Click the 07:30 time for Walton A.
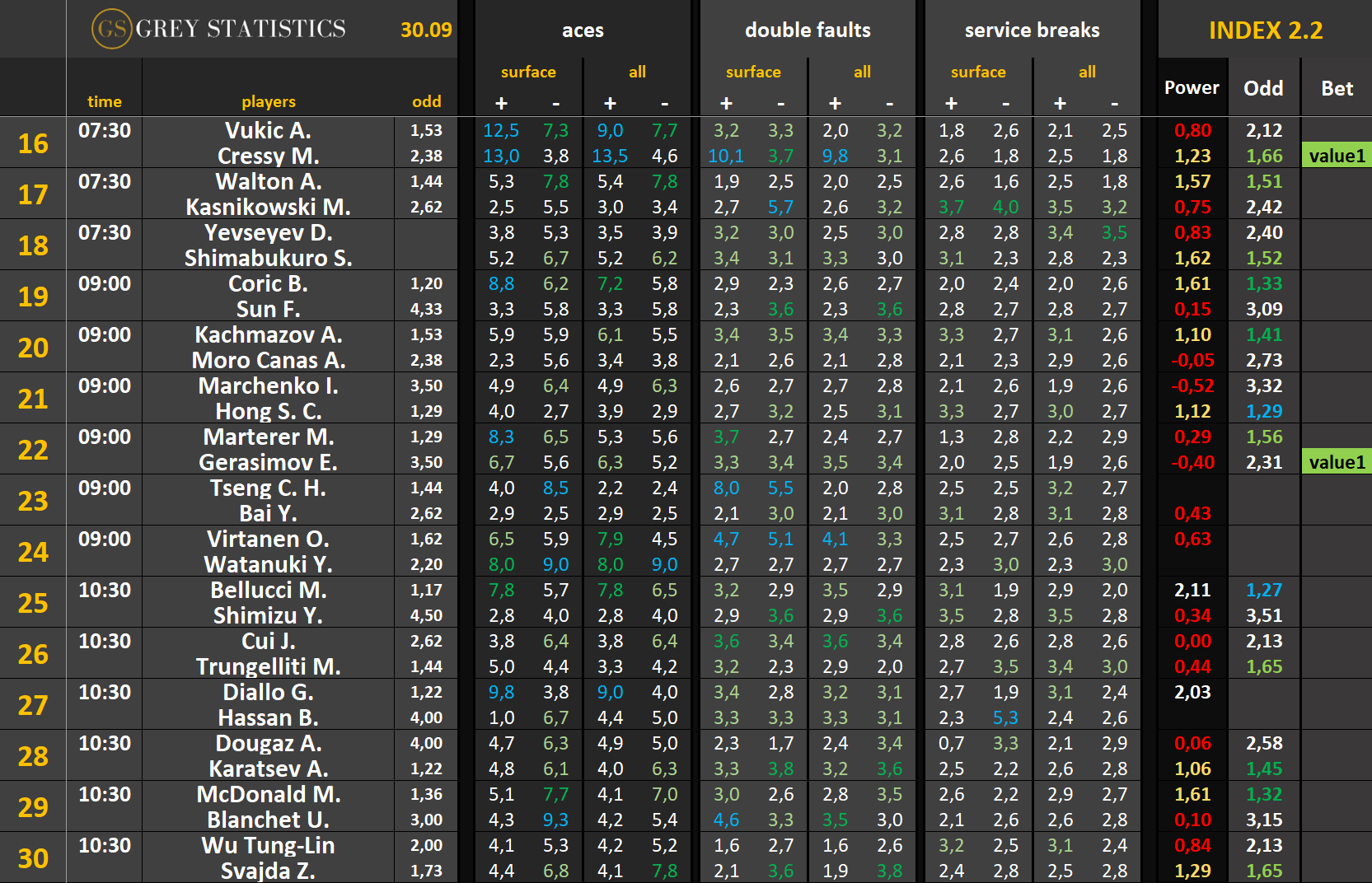 [105, 181]
